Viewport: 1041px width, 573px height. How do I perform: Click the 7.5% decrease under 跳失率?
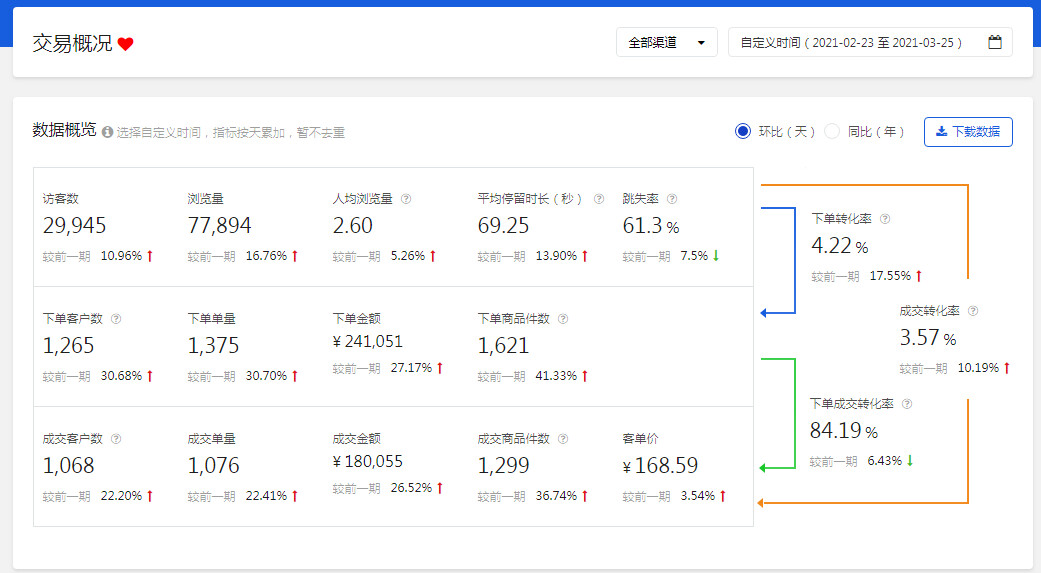tap(694, 256)
